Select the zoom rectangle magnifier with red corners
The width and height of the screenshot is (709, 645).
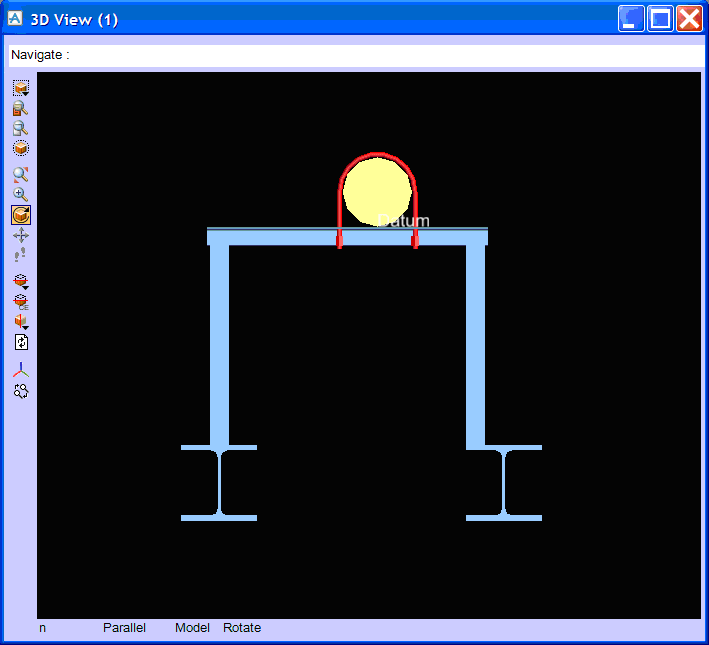(x=21, y=174)
